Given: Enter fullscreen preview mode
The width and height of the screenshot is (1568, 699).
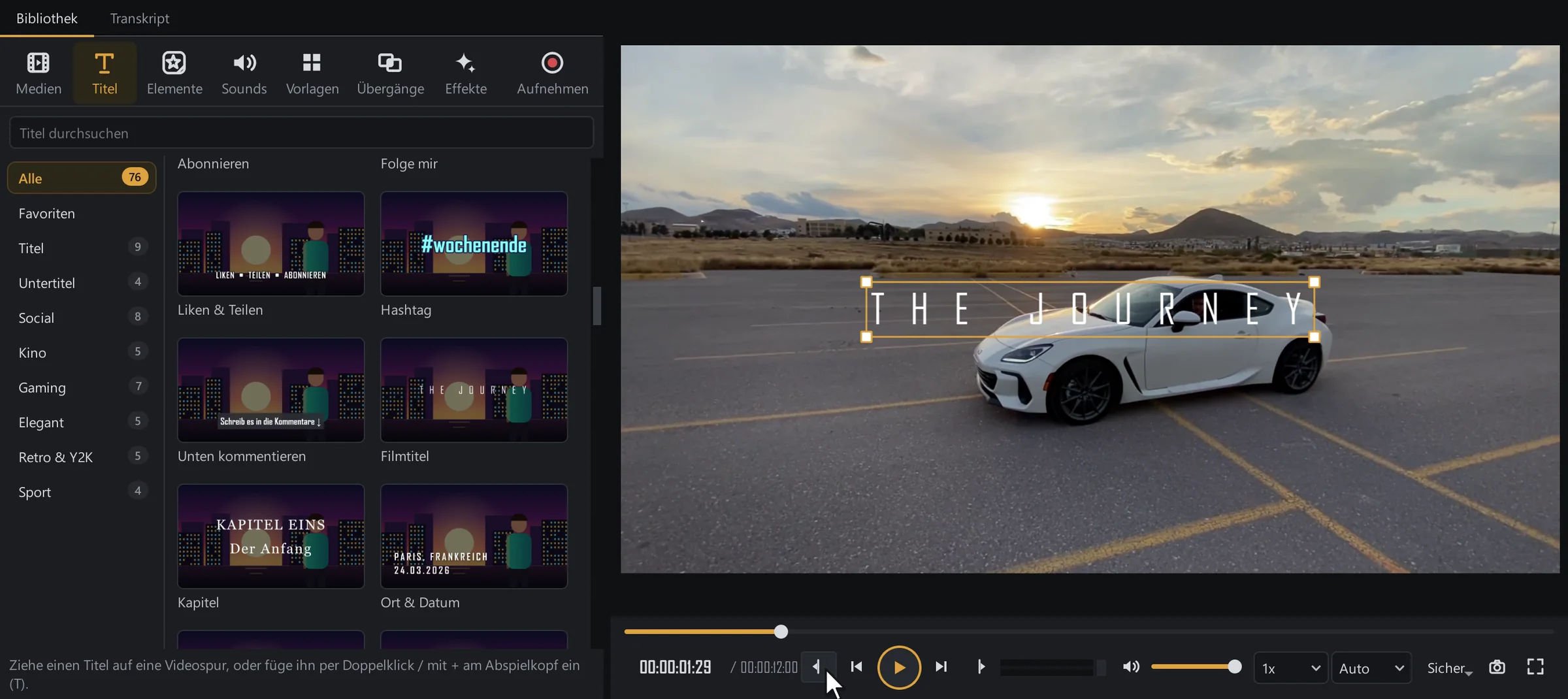Looking at the screenshot, I should click(x=1535, y=667).
